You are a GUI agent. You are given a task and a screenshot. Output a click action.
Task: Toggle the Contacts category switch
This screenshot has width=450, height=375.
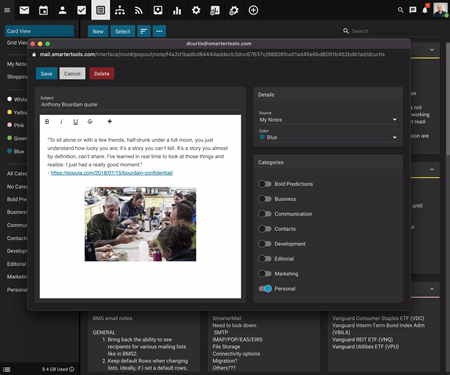pos(265,229)
